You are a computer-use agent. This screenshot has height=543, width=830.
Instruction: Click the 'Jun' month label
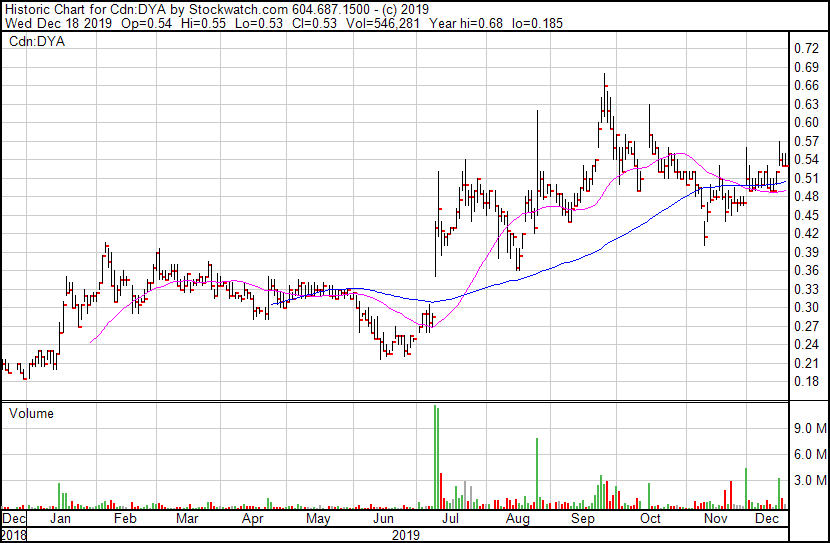coord(383,519)
